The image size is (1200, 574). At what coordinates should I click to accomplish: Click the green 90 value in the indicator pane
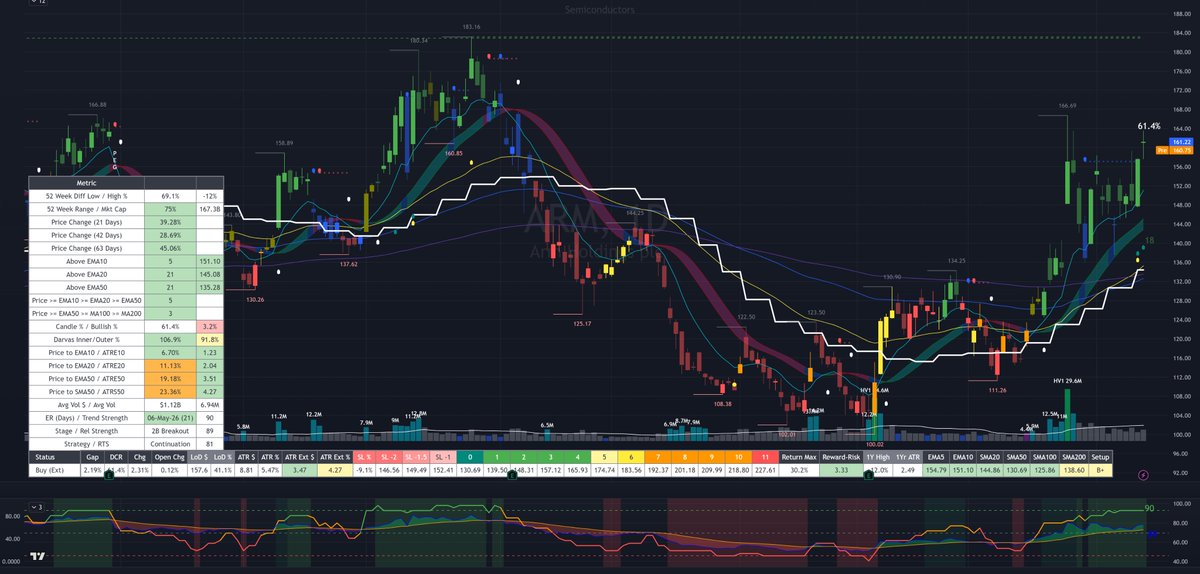click(x=1150, y=510)
